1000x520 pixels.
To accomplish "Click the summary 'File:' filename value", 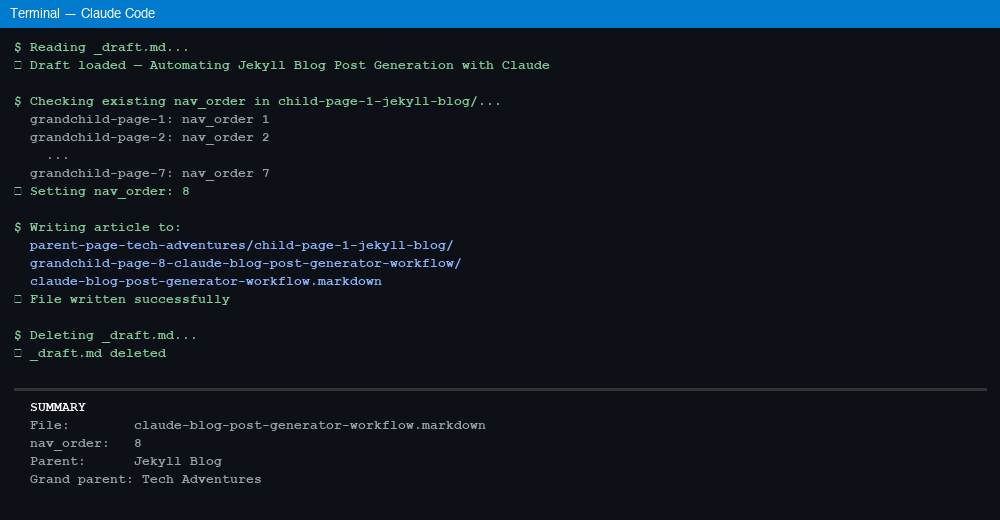I will tap(310, 425).
